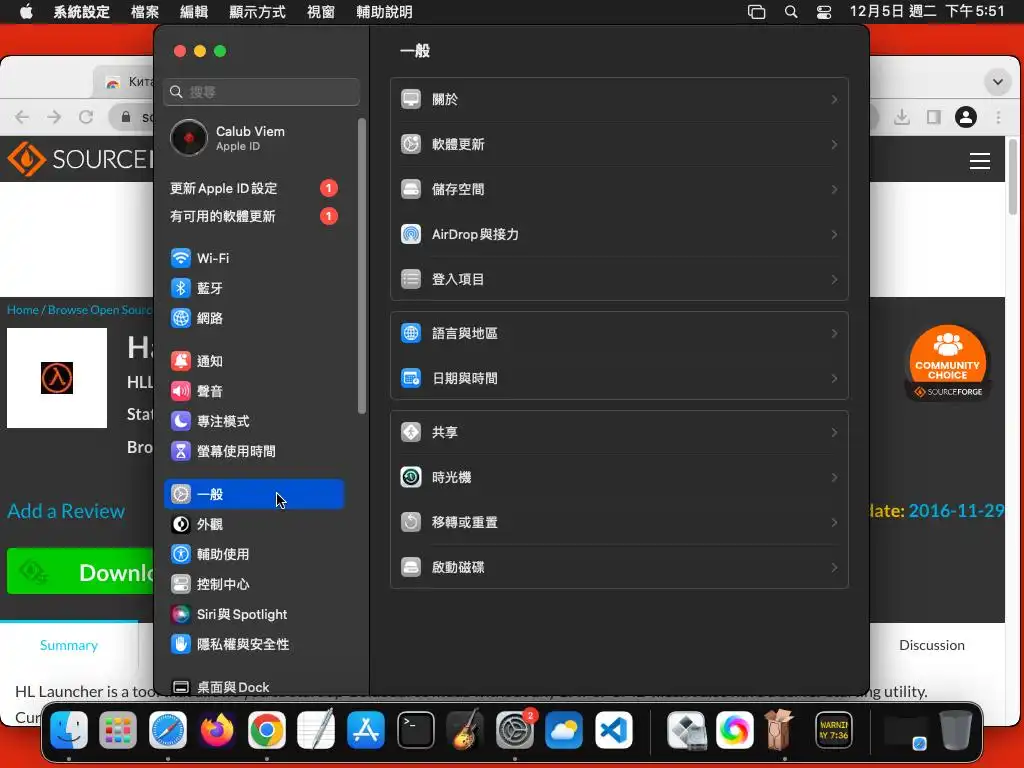Open the 顯示方式 menu
The width and height of the screenshot is (1024, 768).
[x=257, y=12]
